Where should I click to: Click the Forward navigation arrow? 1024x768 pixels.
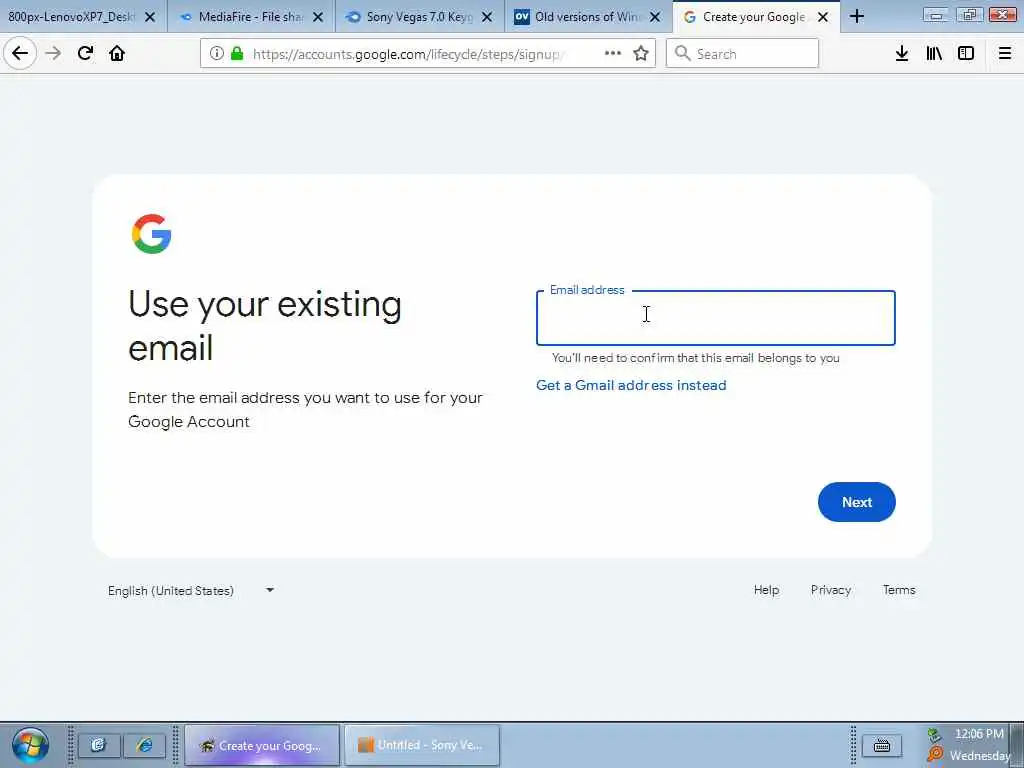coord(54,54)
